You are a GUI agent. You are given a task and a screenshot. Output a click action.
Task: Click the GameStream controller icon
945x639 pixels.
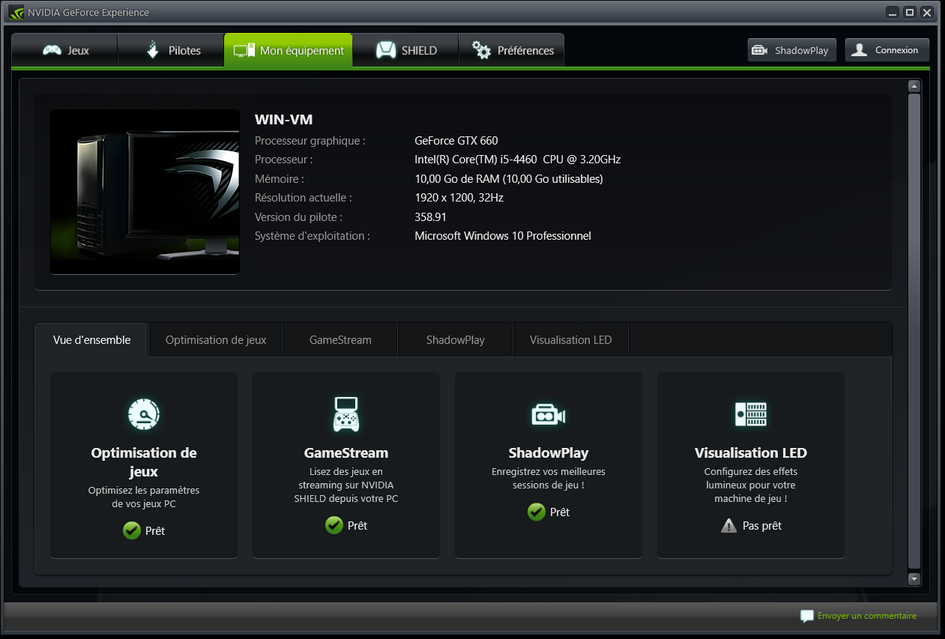coord(346,414)
